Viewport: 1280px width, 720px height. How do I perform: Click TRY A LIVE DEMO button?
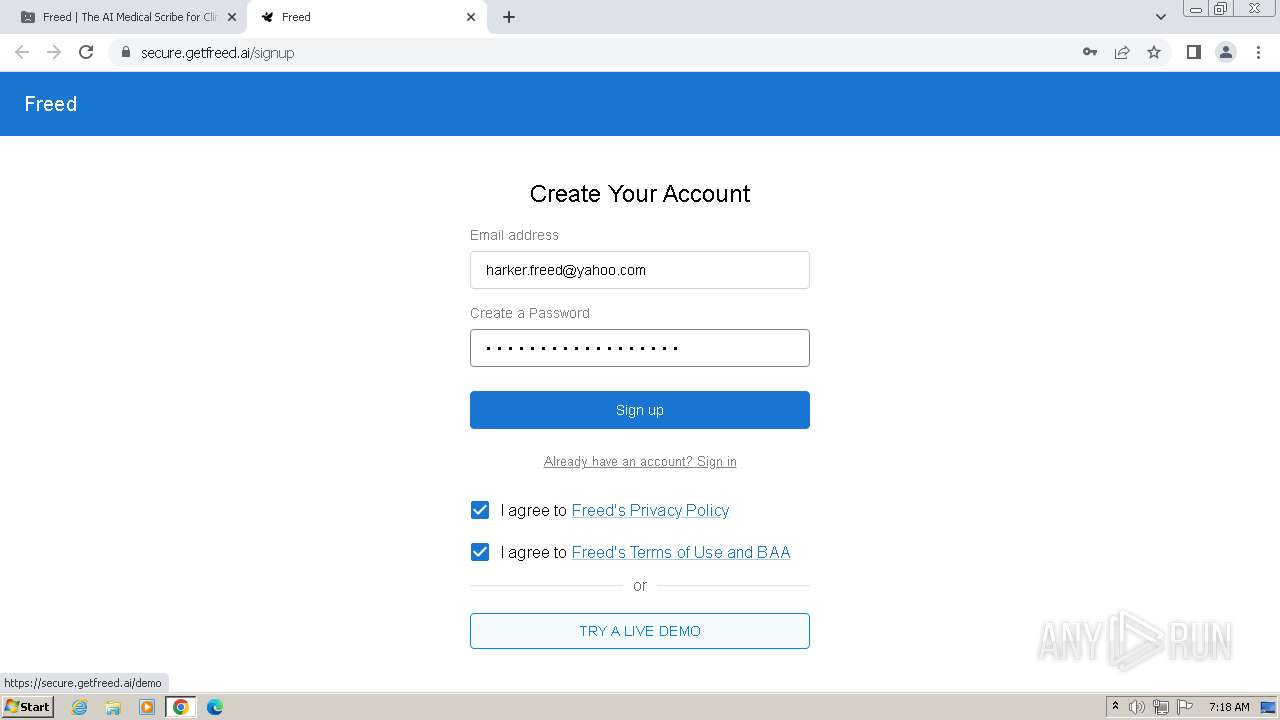click(x=640, y=631)
